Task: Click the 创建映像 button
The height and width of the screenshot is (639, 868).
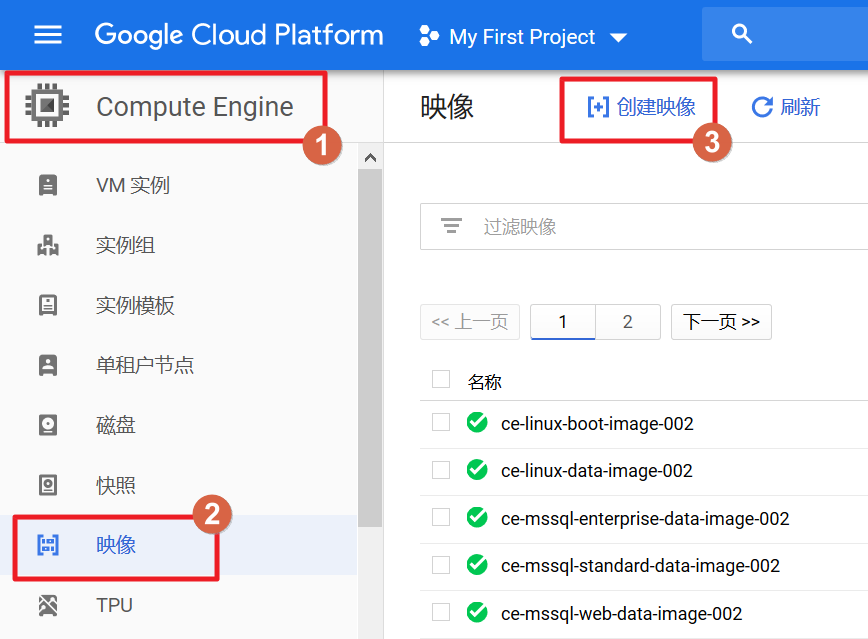Action: [641, 107]
